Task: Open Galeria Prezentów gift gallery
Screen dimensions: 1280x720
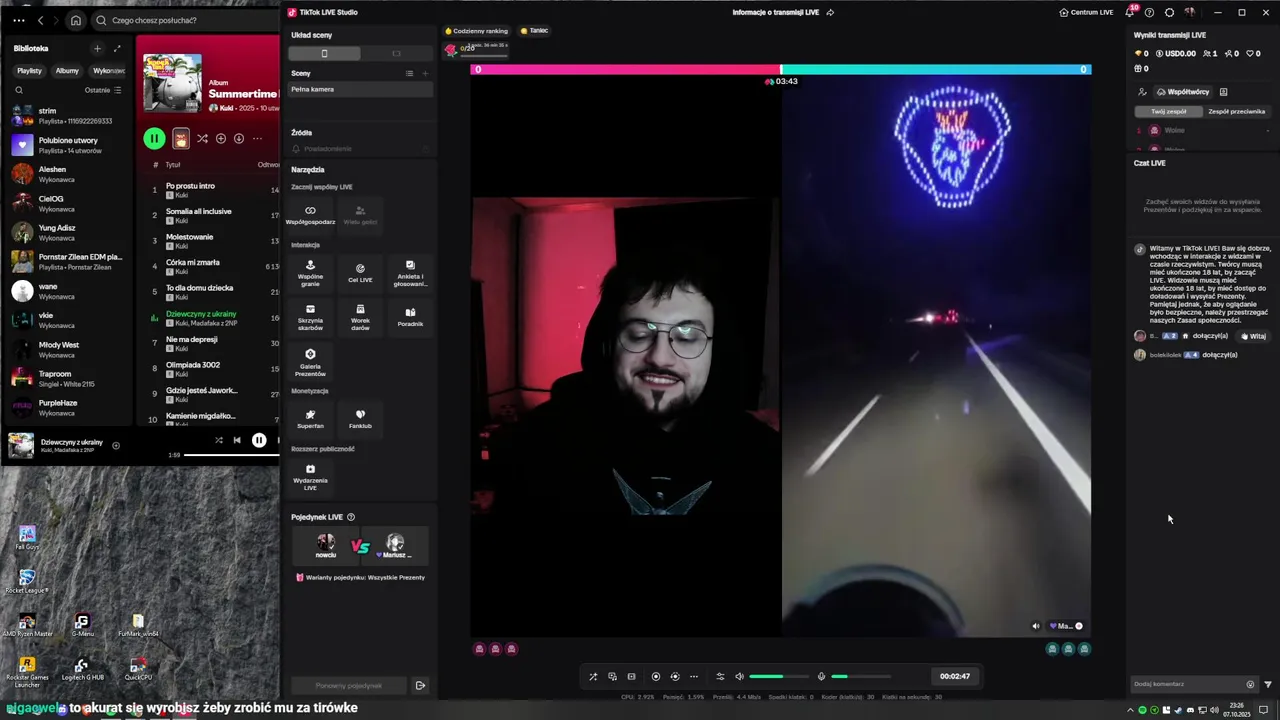Action: point(310,362)
